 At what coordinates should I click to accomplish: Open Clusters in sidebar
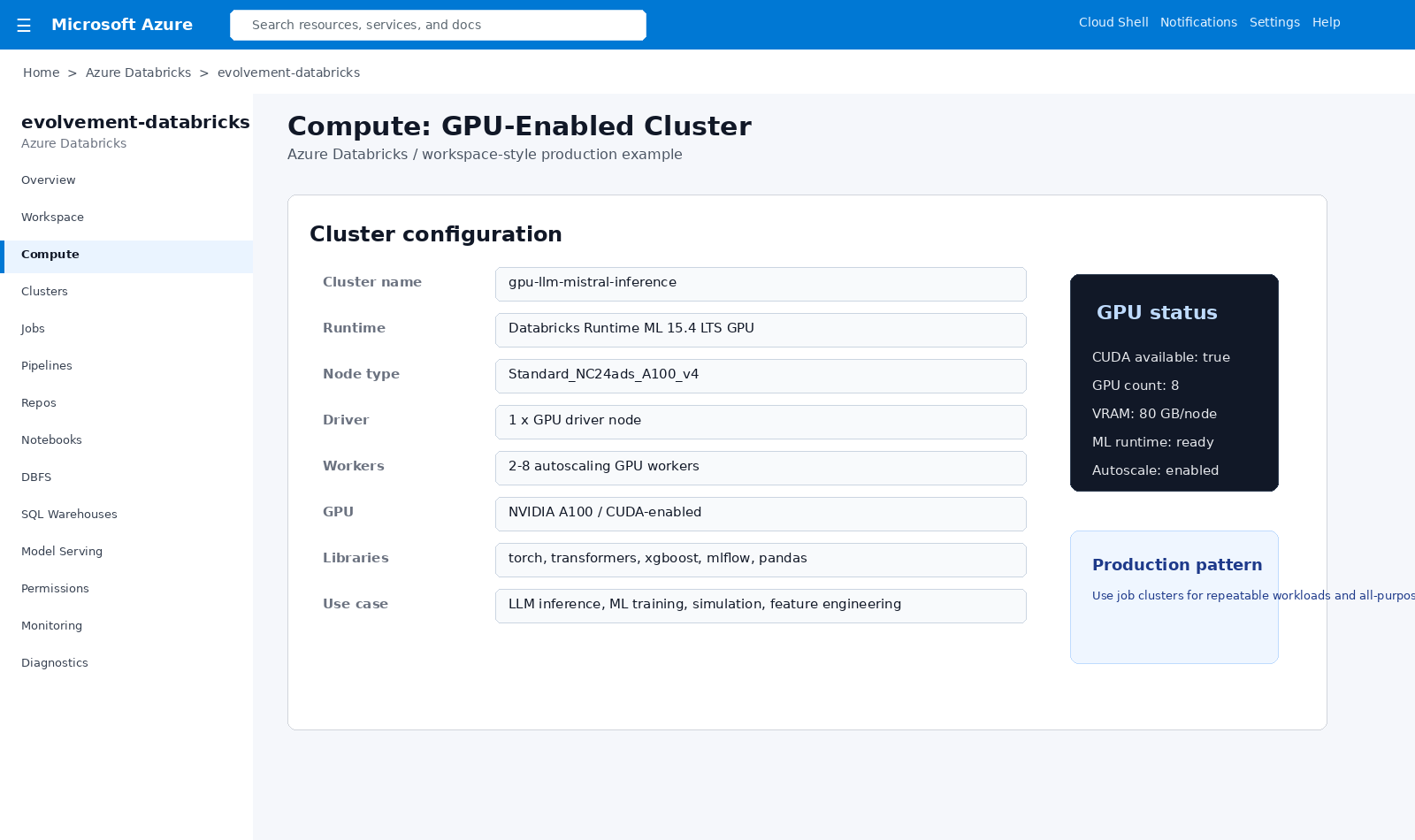(126, 292)
